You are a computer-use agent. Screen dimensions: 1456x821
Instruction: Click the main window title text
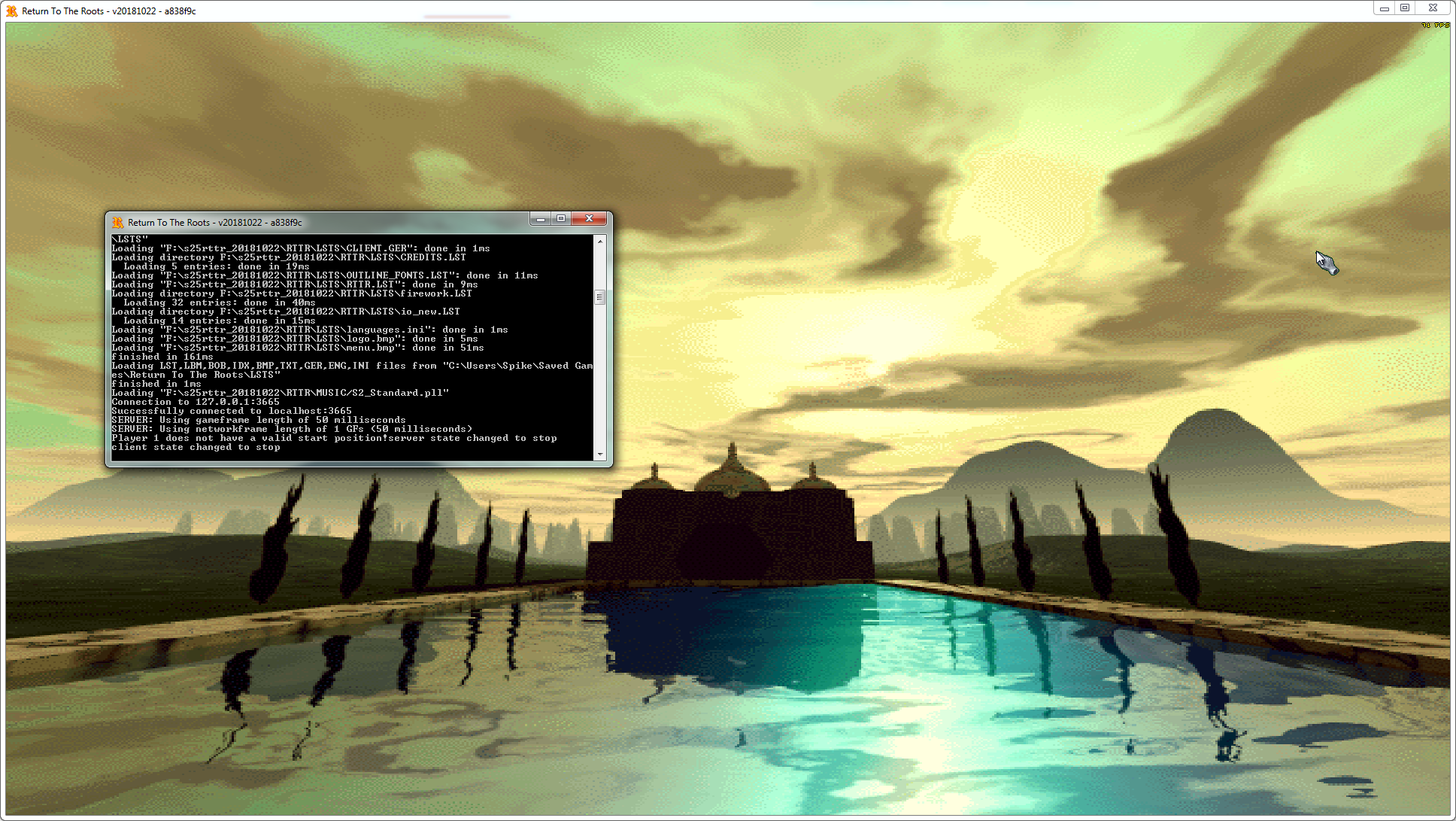pyautogui.click(x=109, y=11)
